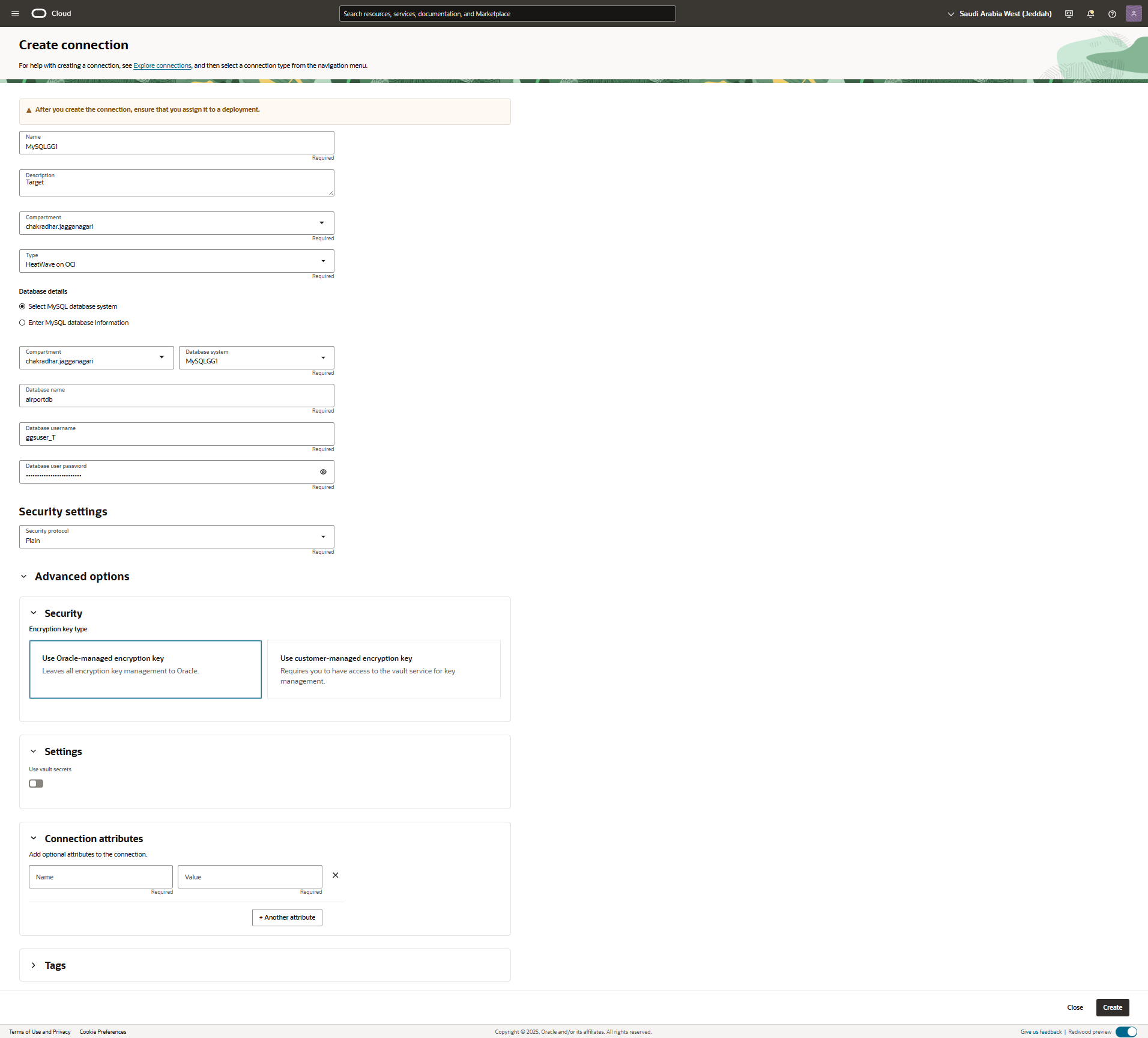
Task: Focus the search resources field
Action: [507, 13]
